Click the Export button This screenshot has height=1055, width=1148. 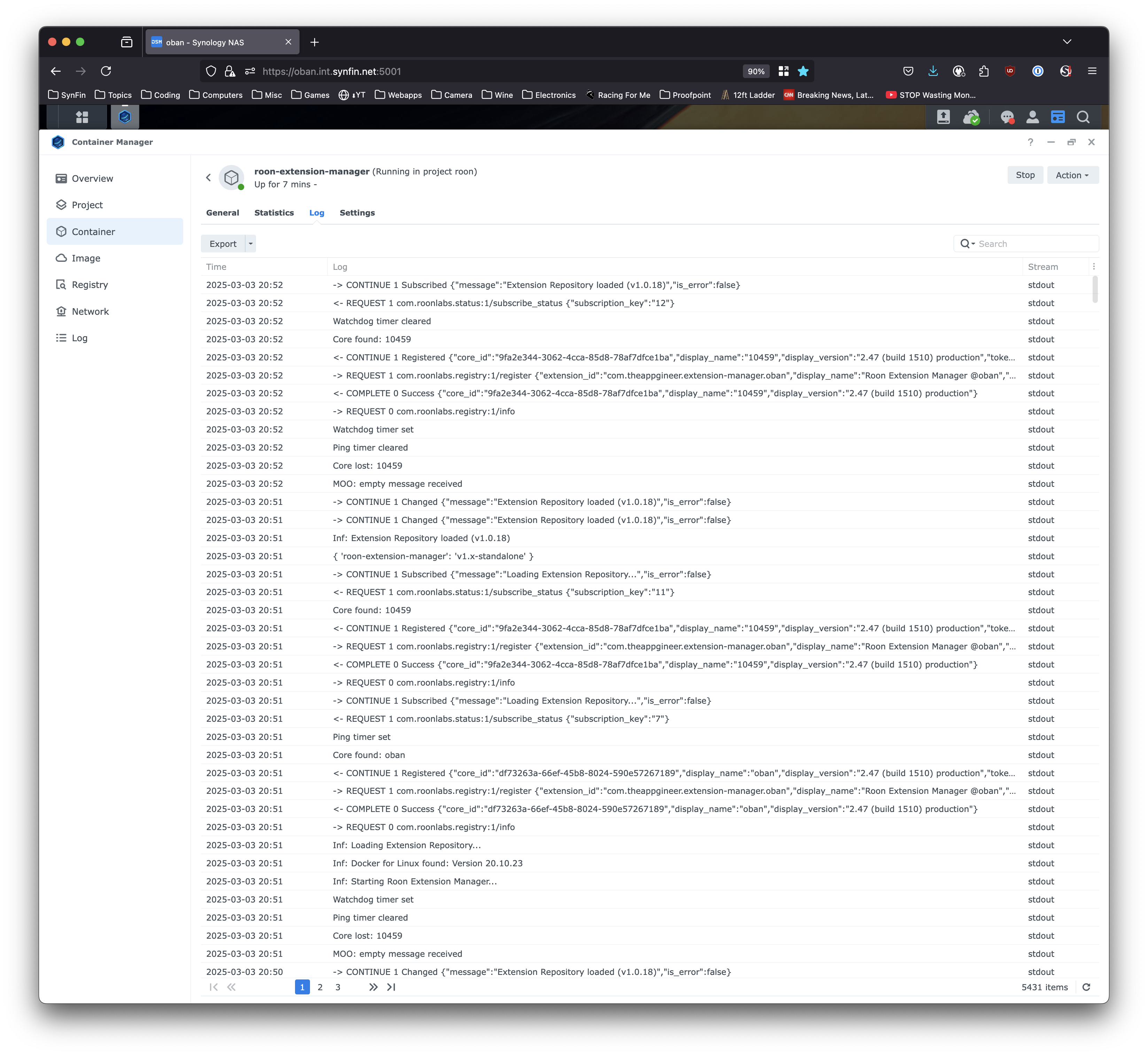[223, 244]
